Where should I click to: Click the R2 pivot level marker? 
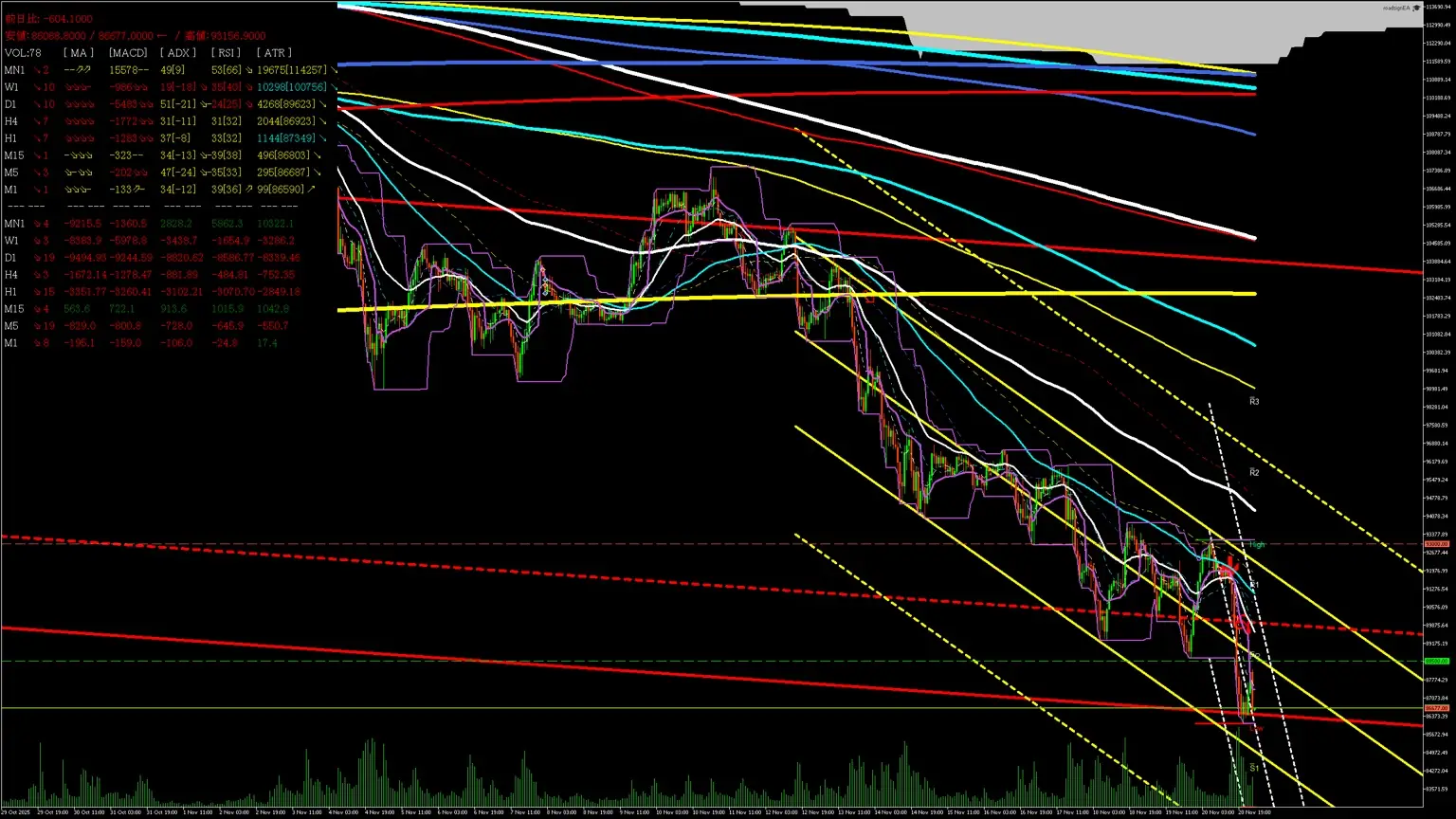click(x=1254, y=472)
